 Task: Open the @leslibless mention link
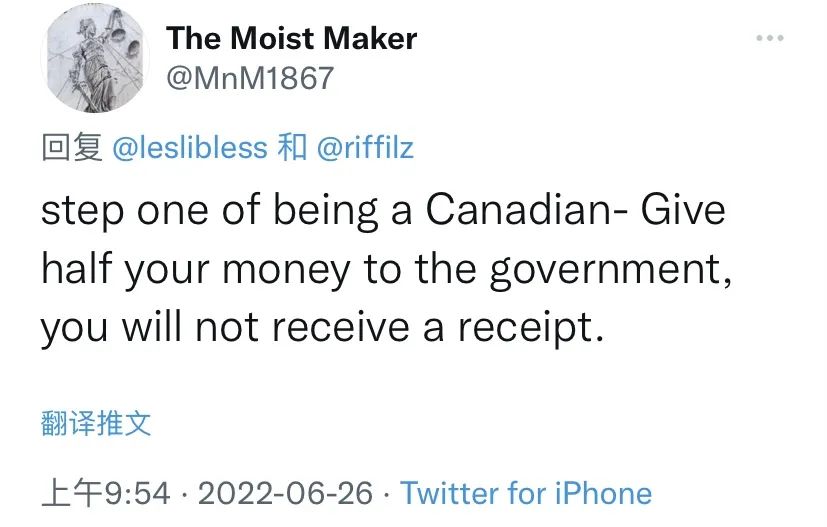tap(190, 149)
